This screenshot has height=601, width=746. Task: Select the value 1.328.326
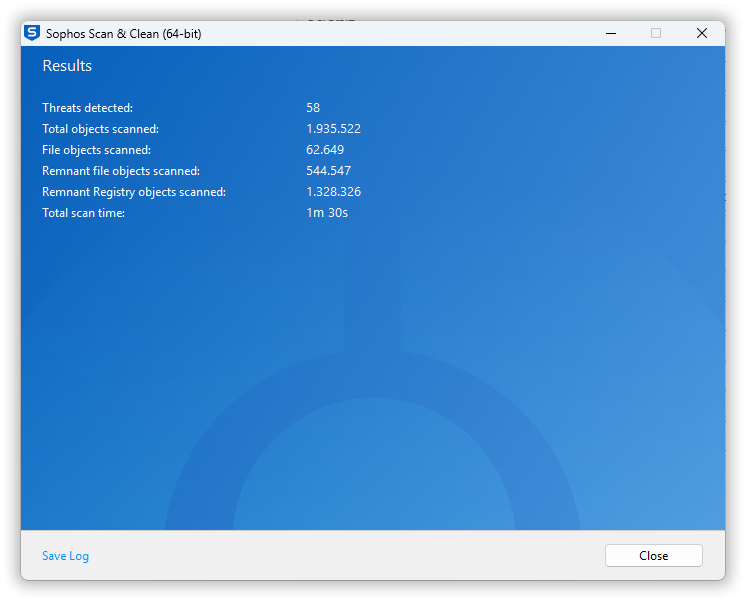pyautogui.click(x=334, y=192)
